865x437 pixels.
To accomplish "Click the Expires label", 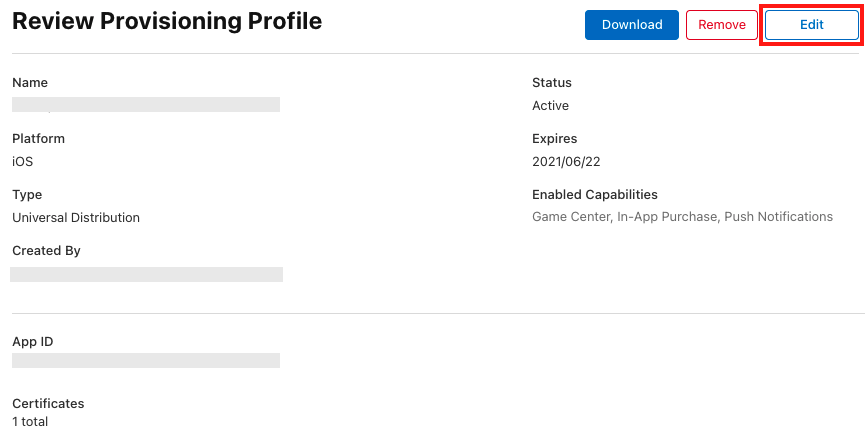I will click(x=554, y=139).
